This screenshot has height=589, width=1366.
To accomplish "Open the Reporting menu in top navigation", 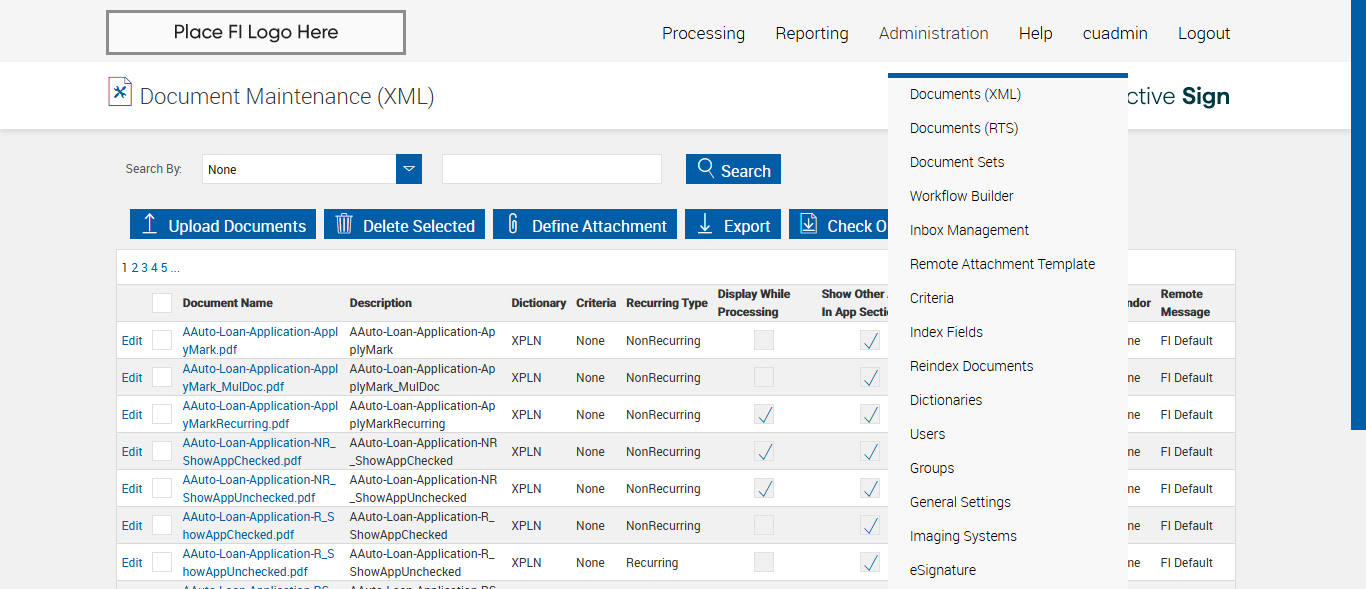I will tap(811, 33).
